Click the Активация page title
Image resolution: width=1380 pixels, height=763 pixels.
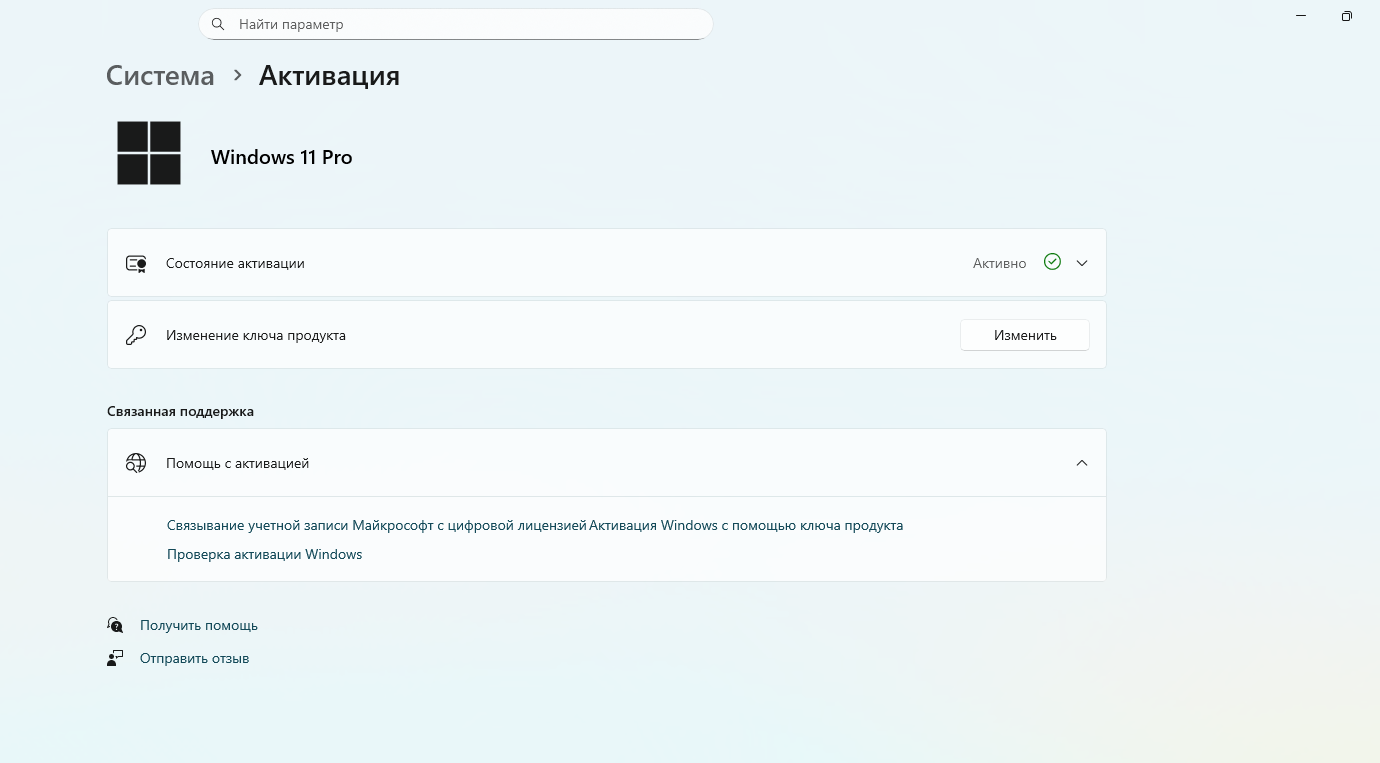pos(329,76)
